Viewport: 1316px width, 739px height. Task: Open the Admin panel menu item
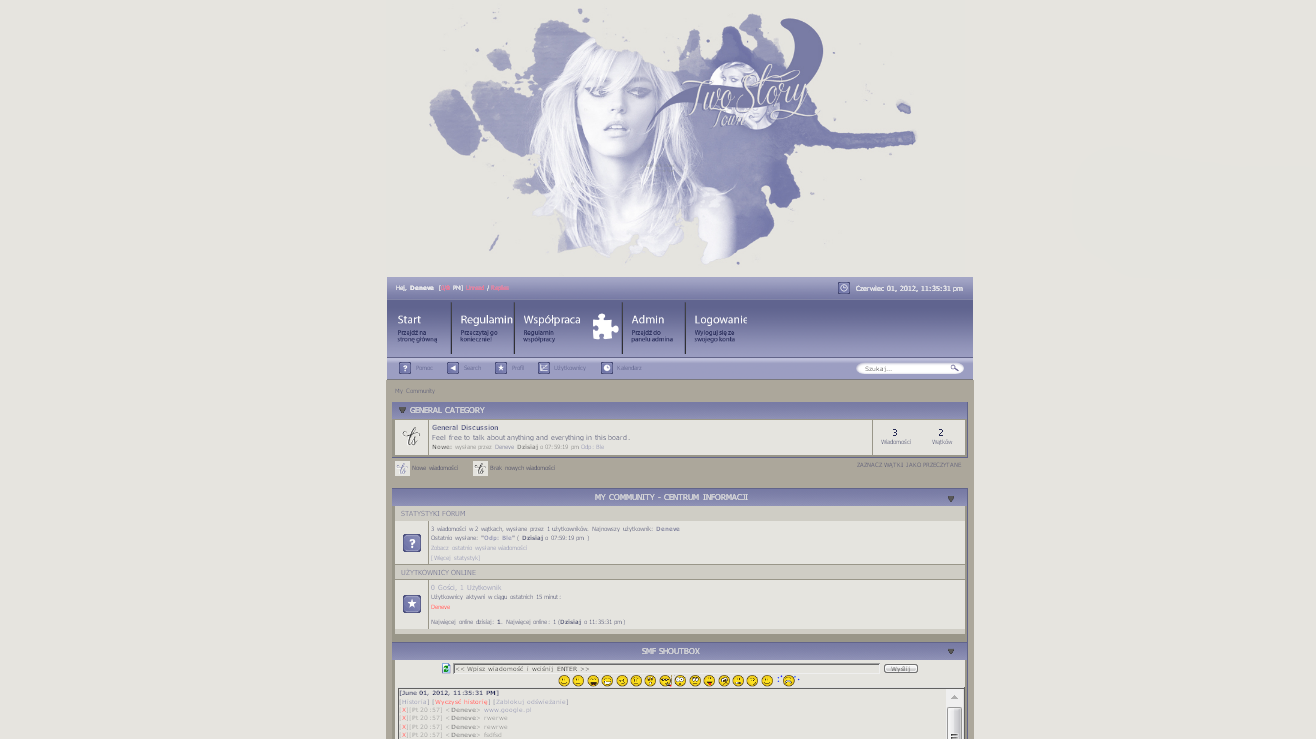pos(653,328)
